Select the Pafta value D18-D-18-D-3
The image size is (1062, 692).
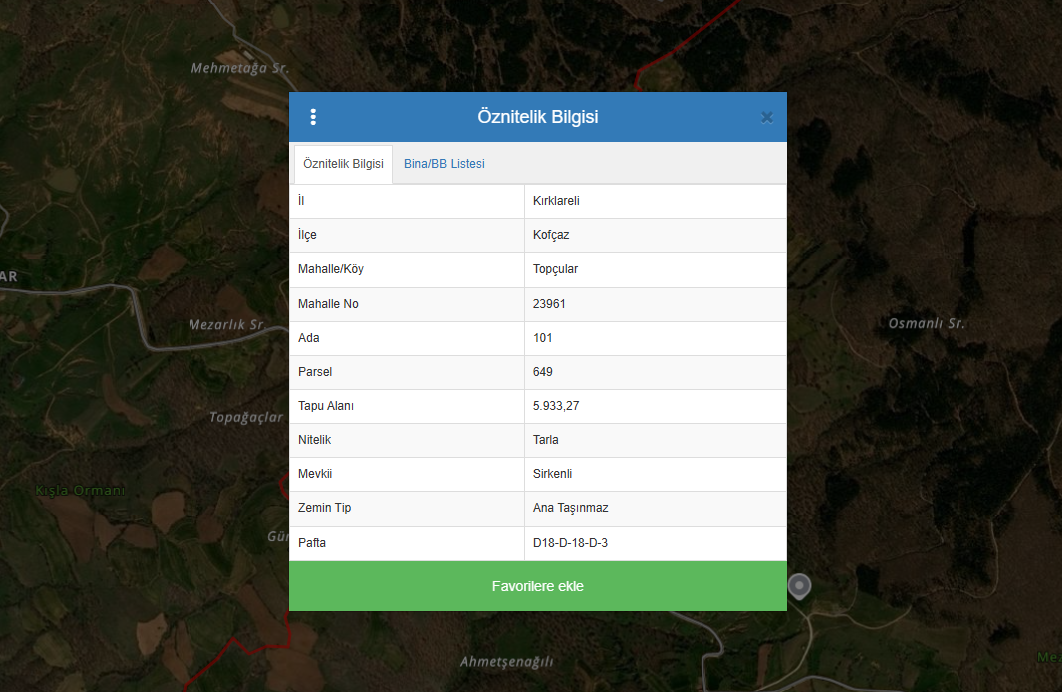coord(571,543)
